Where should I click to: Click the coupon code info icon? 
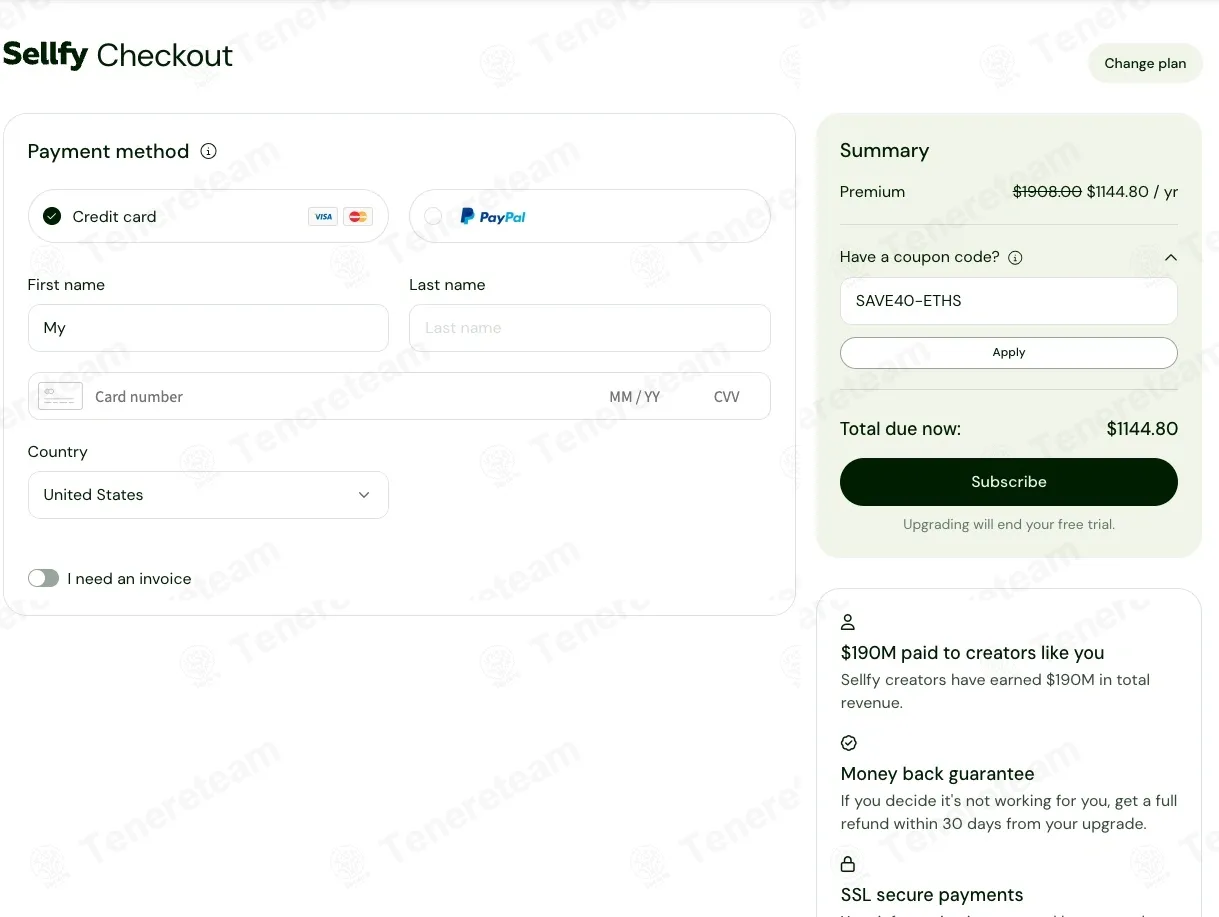coord(1015,257)
